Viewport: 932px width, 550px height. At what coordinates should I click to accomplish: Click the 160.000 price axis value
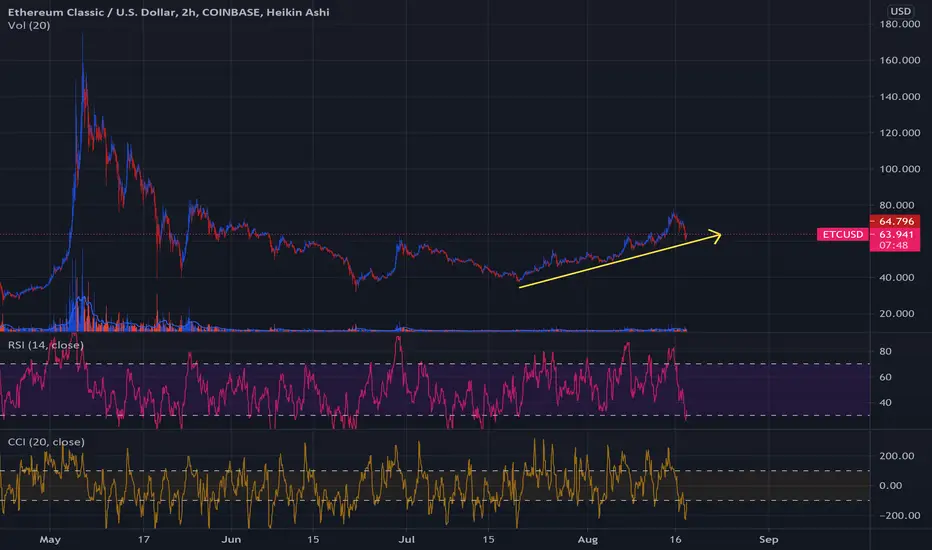(x=900, y=60)
